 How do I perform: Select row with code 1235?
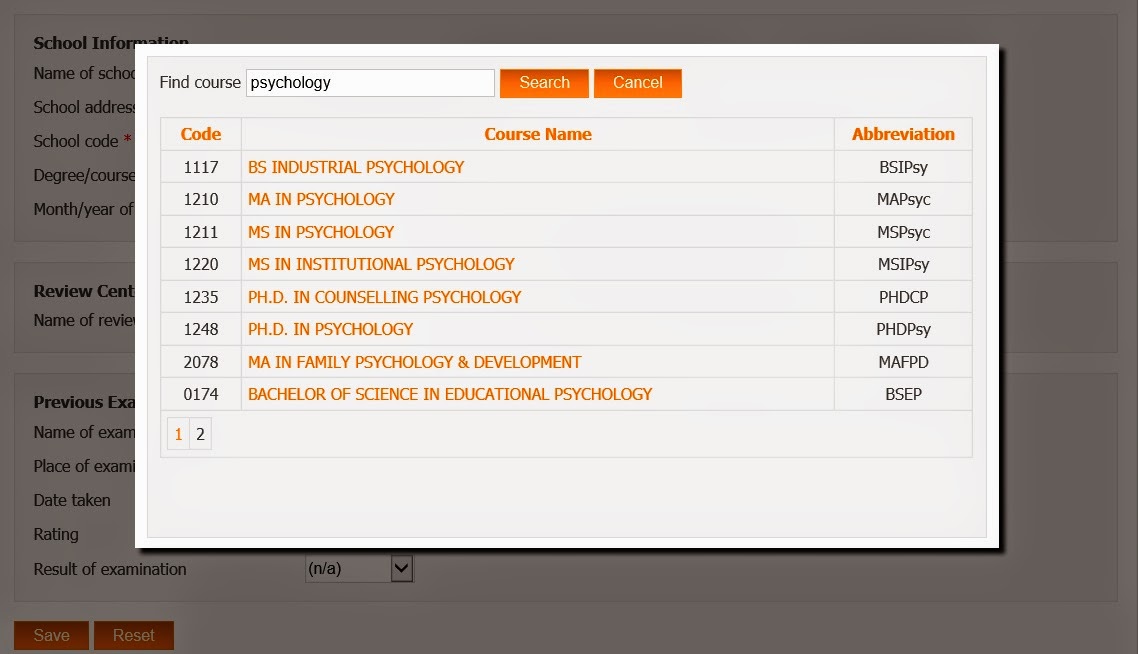(200, 297)
